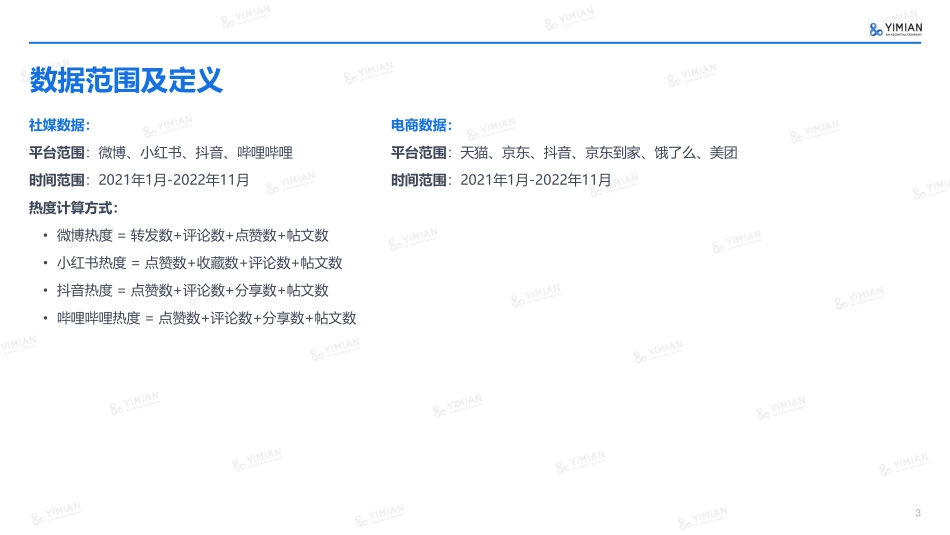
Task: Click the page number 3
Action: pos(918,513)
